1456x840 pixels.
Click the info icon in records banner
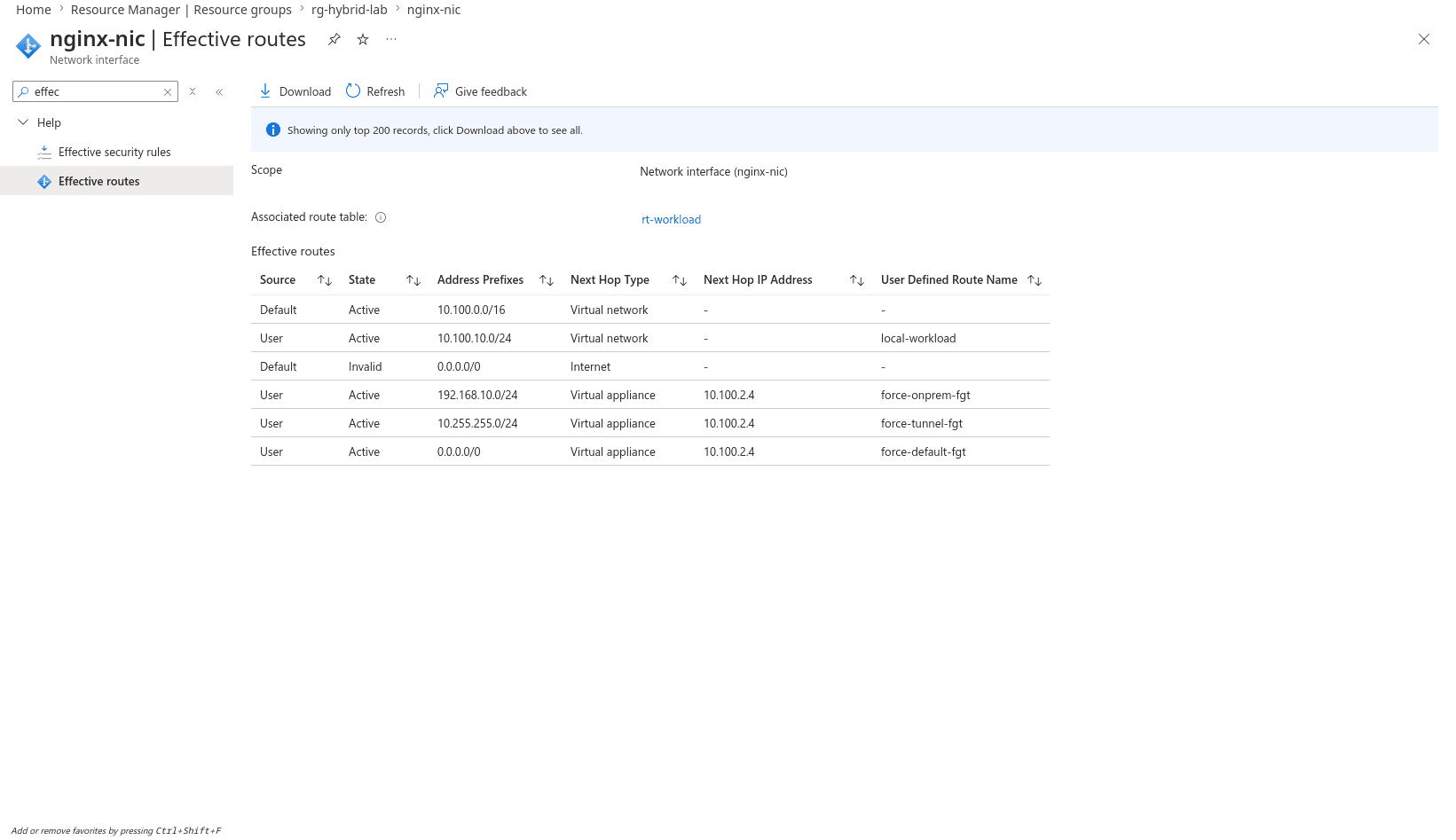[273, 130]
